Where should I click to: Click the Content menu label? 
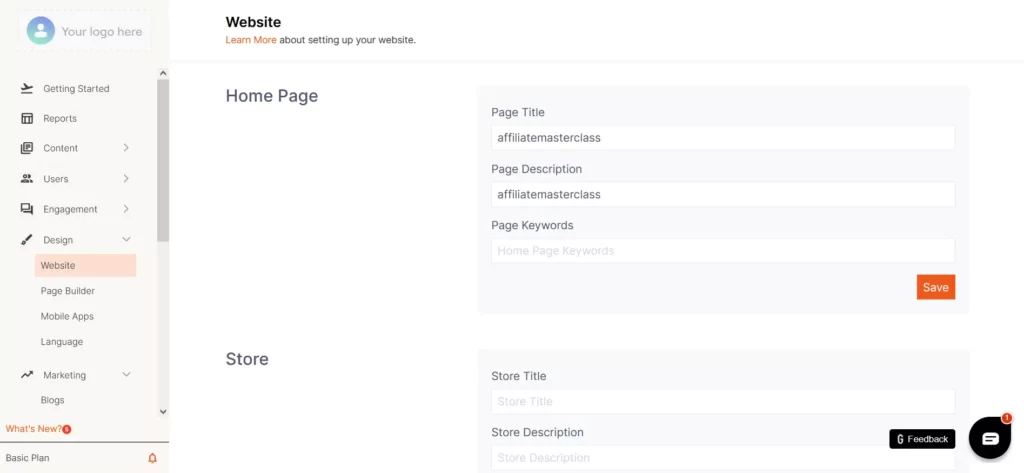[x=61, y=148]
